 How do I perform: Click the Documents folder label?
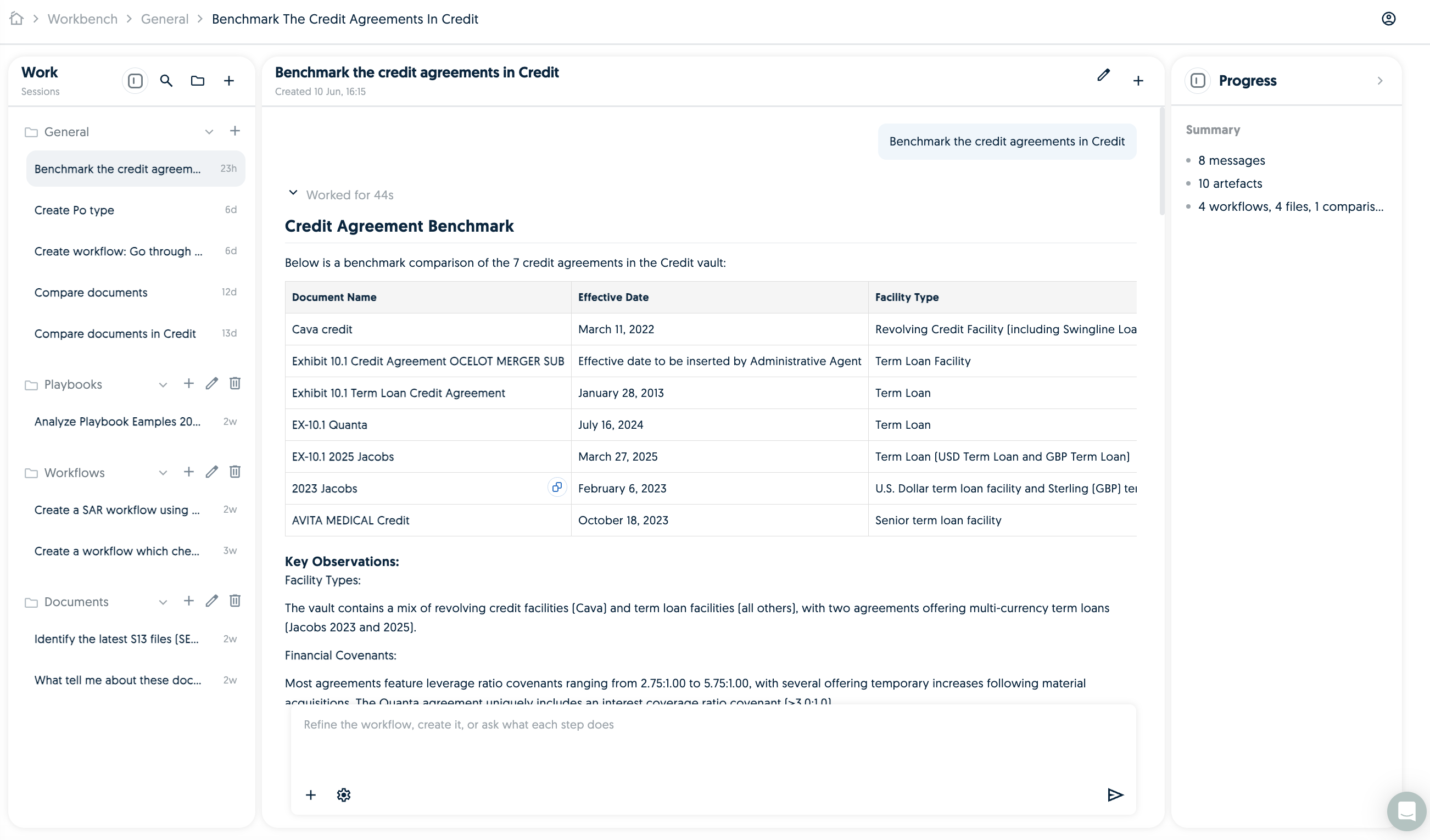(x=76, y=602)
